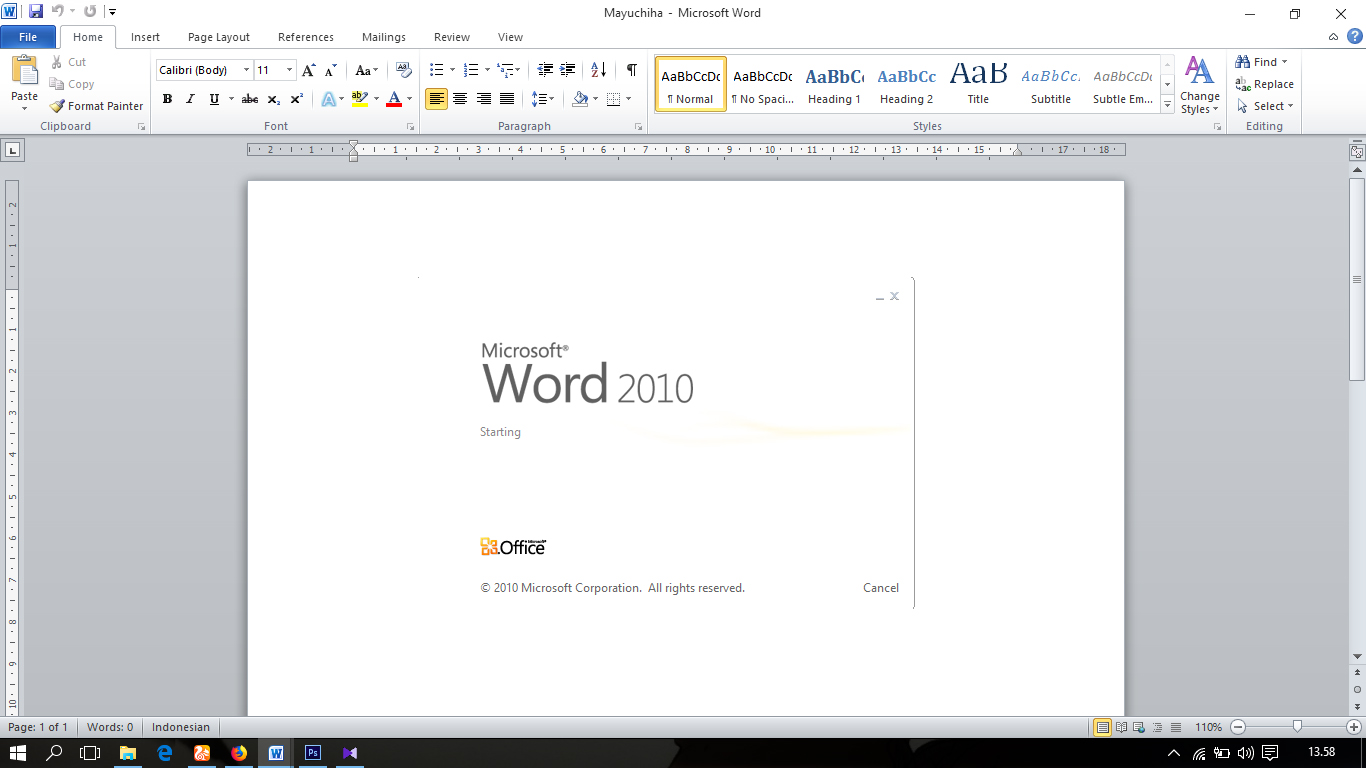Image resolution: width=1366 pixels, height=768 pixels.
Task: Open the Font Size dropdown
Action: (289, 70)
